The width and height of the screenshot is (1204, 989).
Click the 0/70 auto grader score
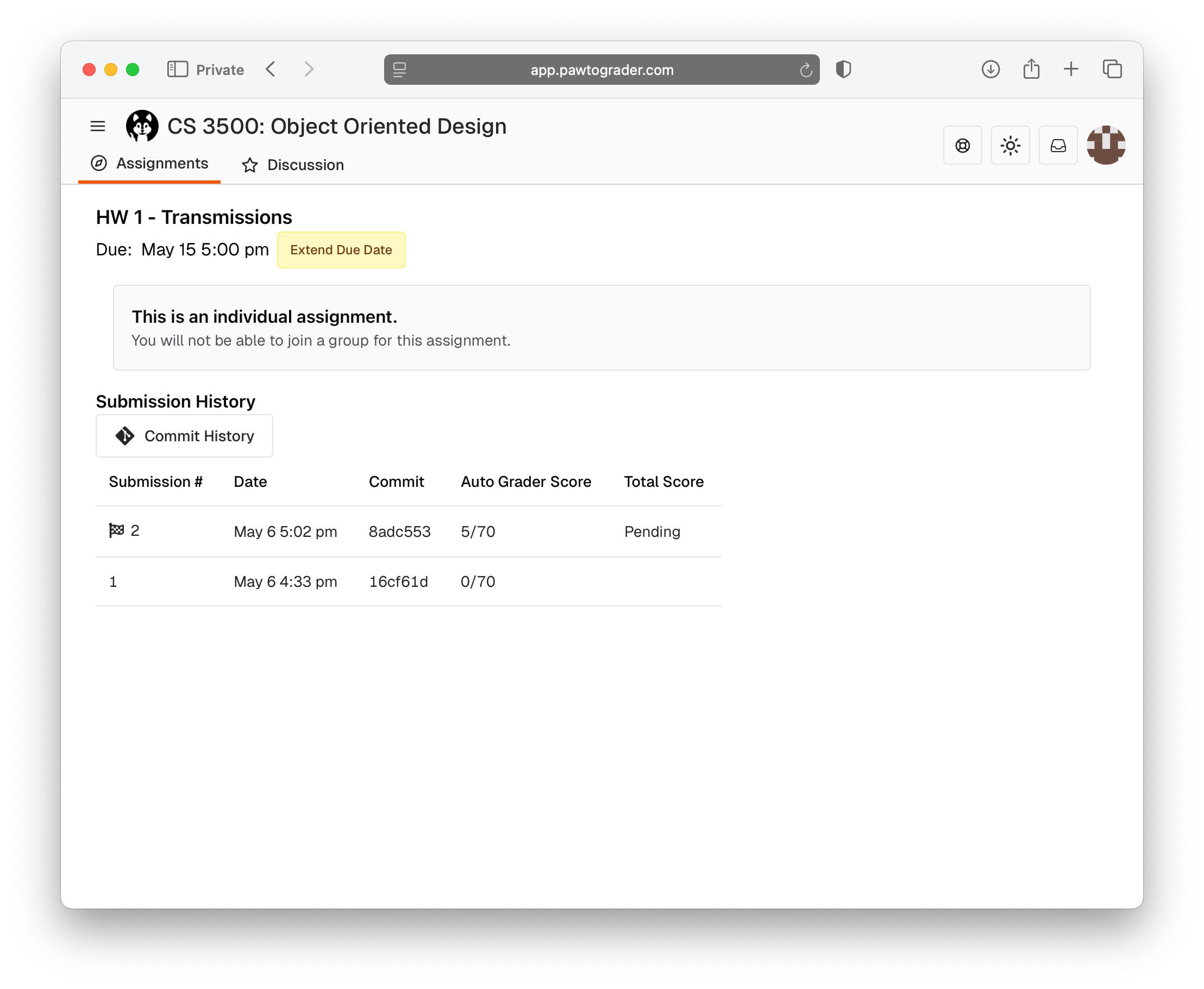(x=478, y=581)
